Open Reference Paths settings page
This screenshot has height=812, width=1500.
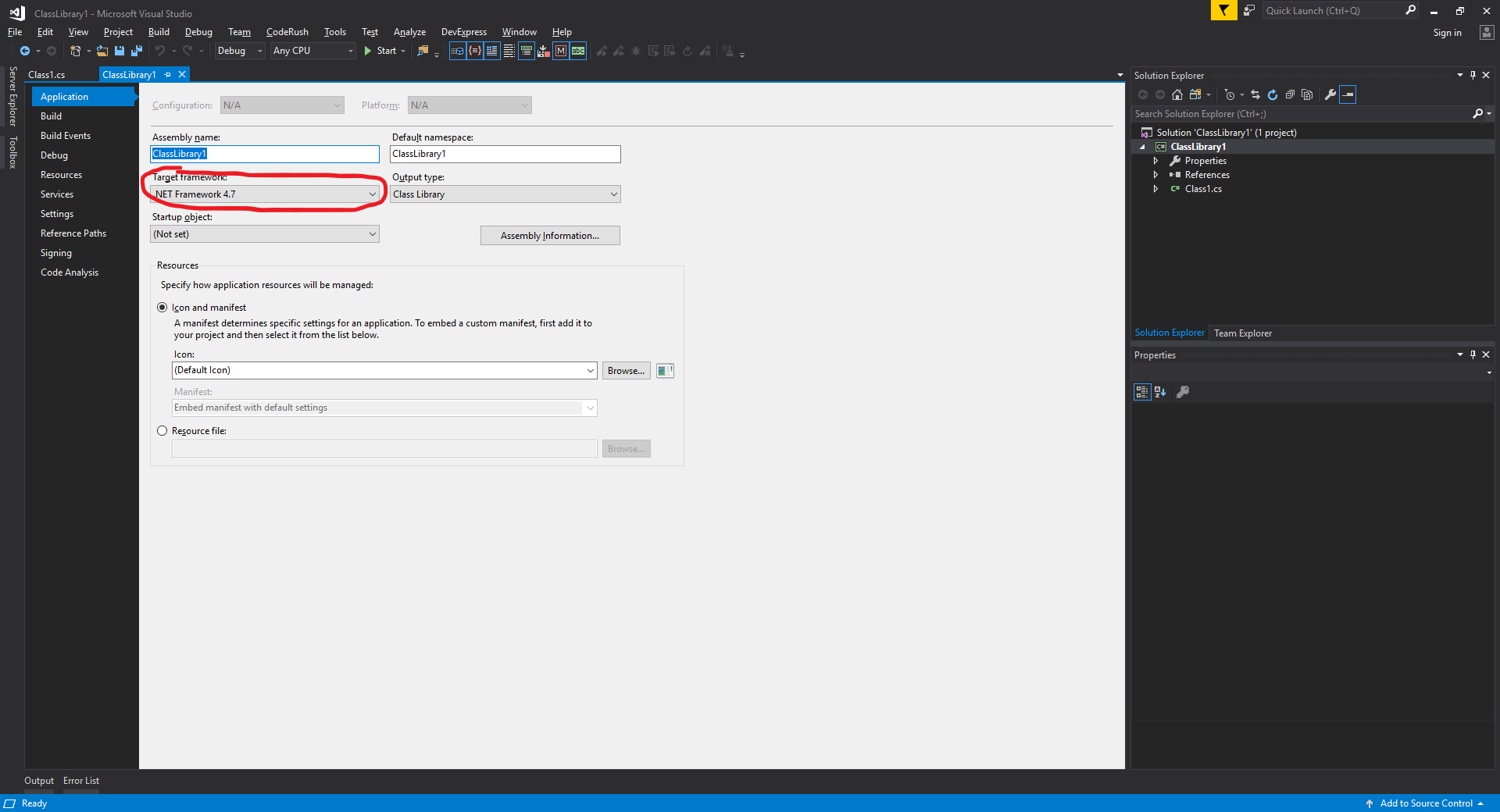[73, 233]
